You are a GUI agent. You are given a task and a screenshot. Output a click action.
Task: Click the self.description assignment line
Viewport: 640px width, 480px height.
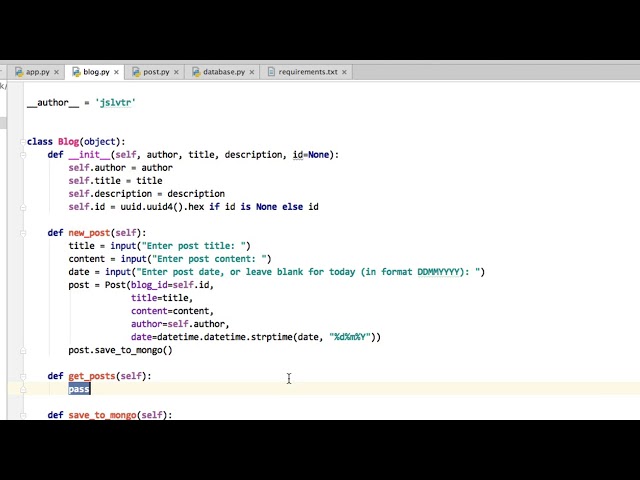click(x=147, y=193)
